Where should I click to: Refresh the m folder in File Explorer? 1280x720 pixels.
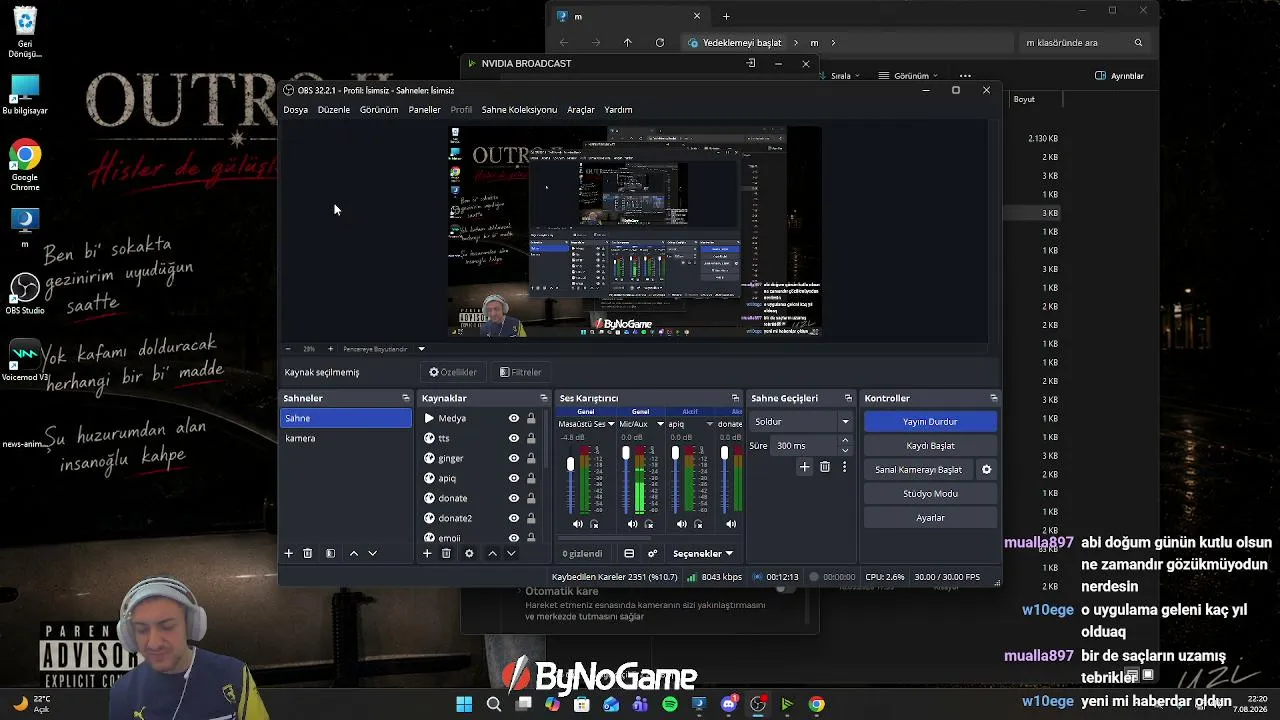(x=660, y=43)
